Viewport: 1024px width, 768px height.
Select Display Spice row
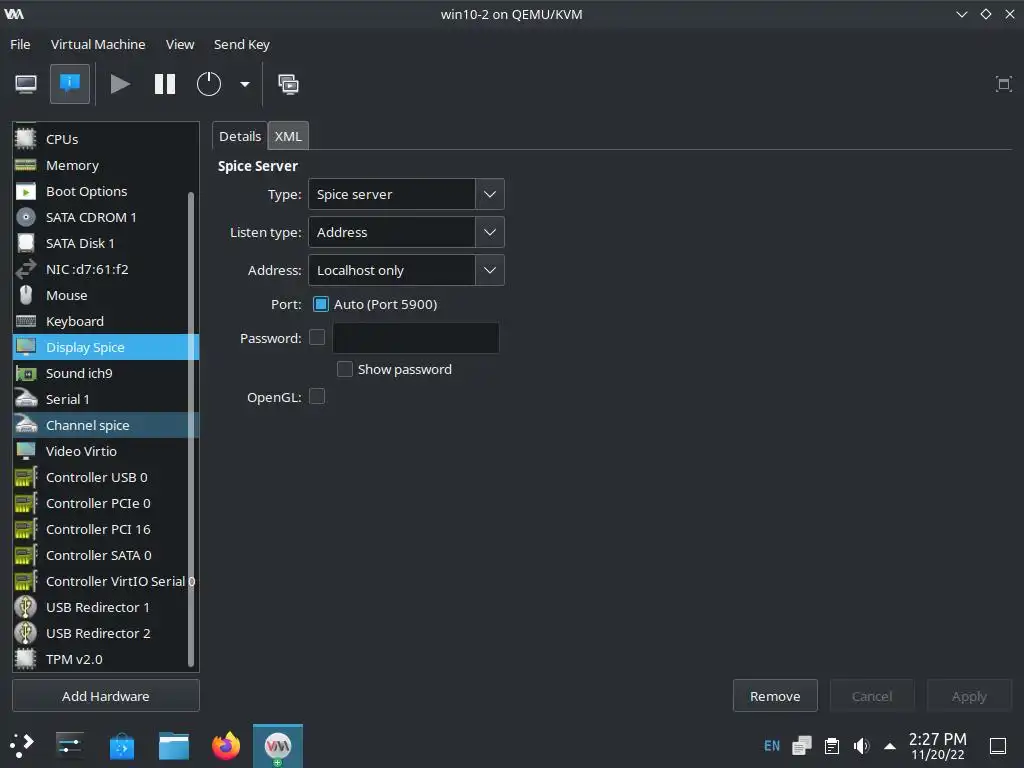click(x=106, y=347)
